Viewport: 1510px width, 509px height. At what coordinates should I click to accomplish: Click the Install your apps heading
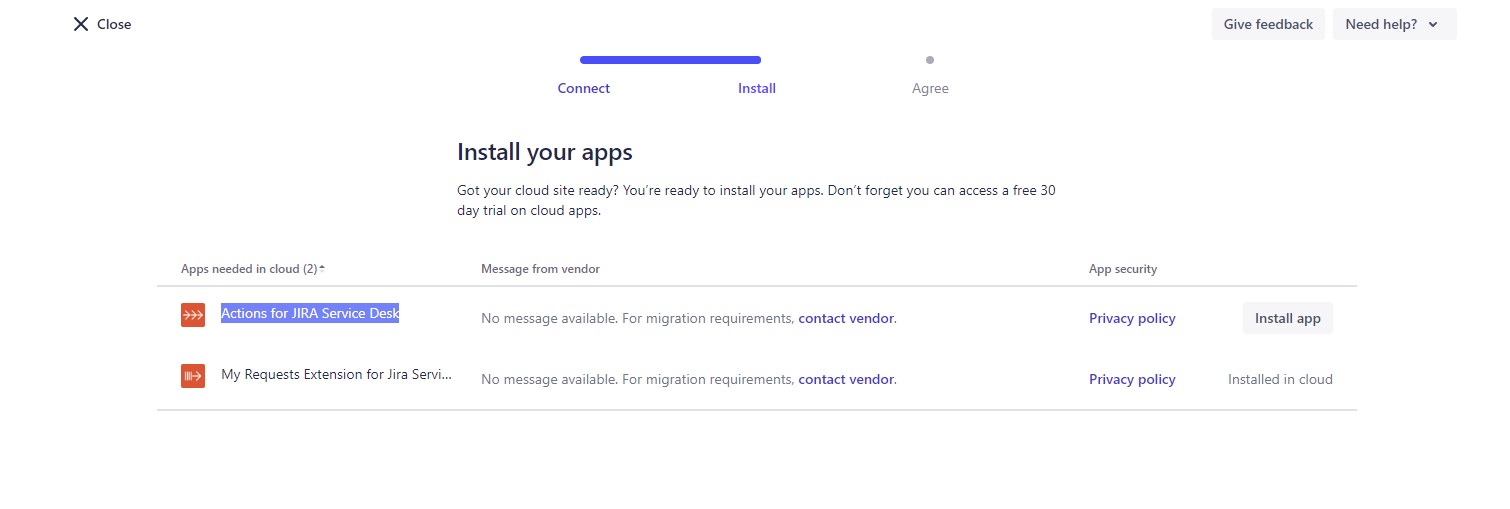(x=545, y=152)
